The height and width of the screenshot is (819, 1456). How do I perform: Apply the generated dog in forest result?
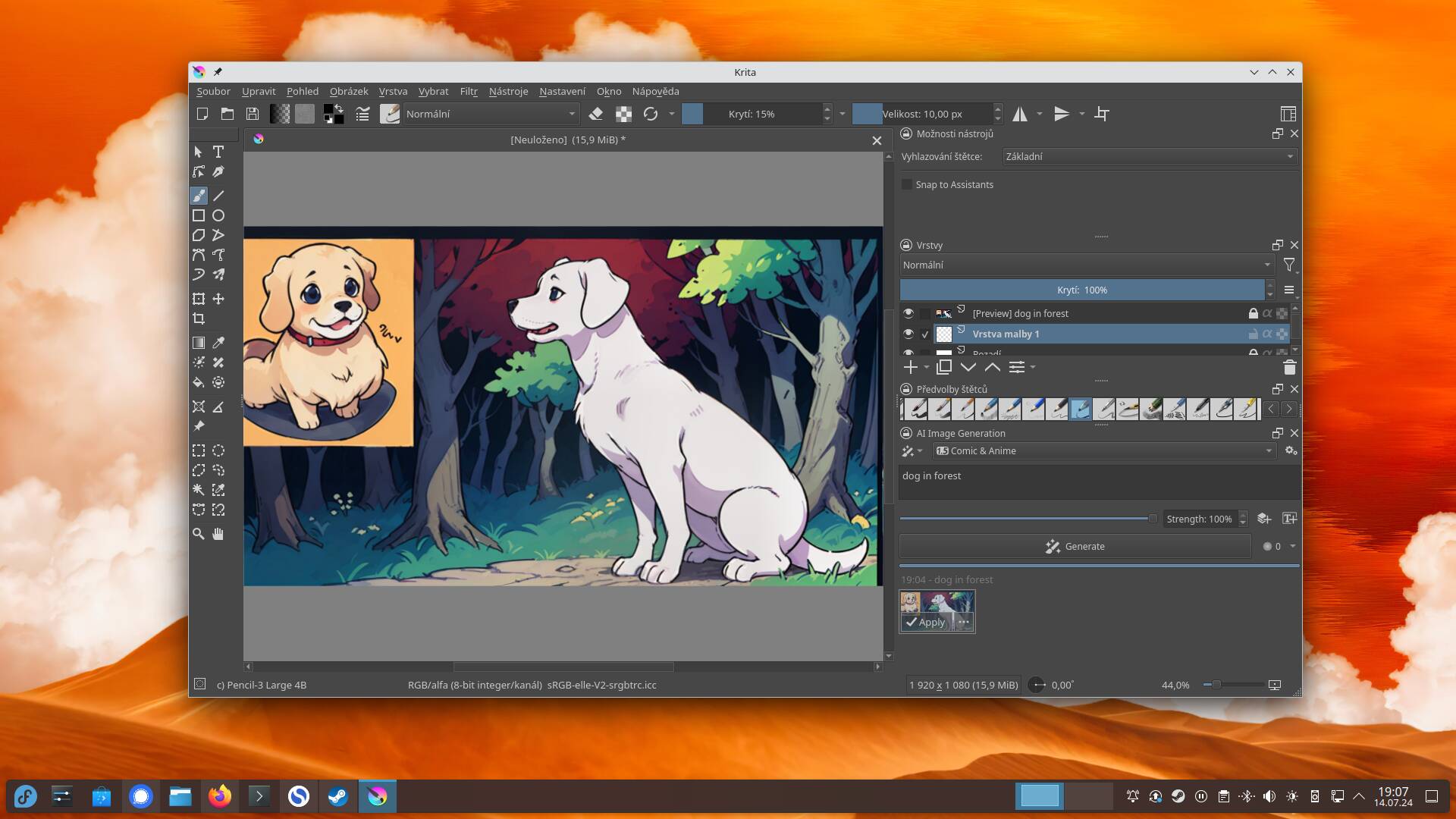[925, 622]
